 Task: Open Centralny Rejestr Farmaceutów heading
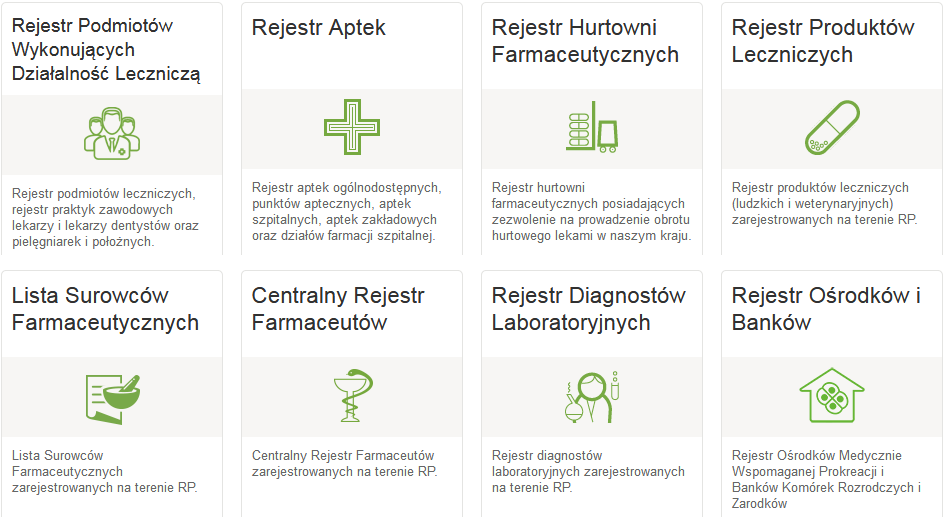click(337, 309)
